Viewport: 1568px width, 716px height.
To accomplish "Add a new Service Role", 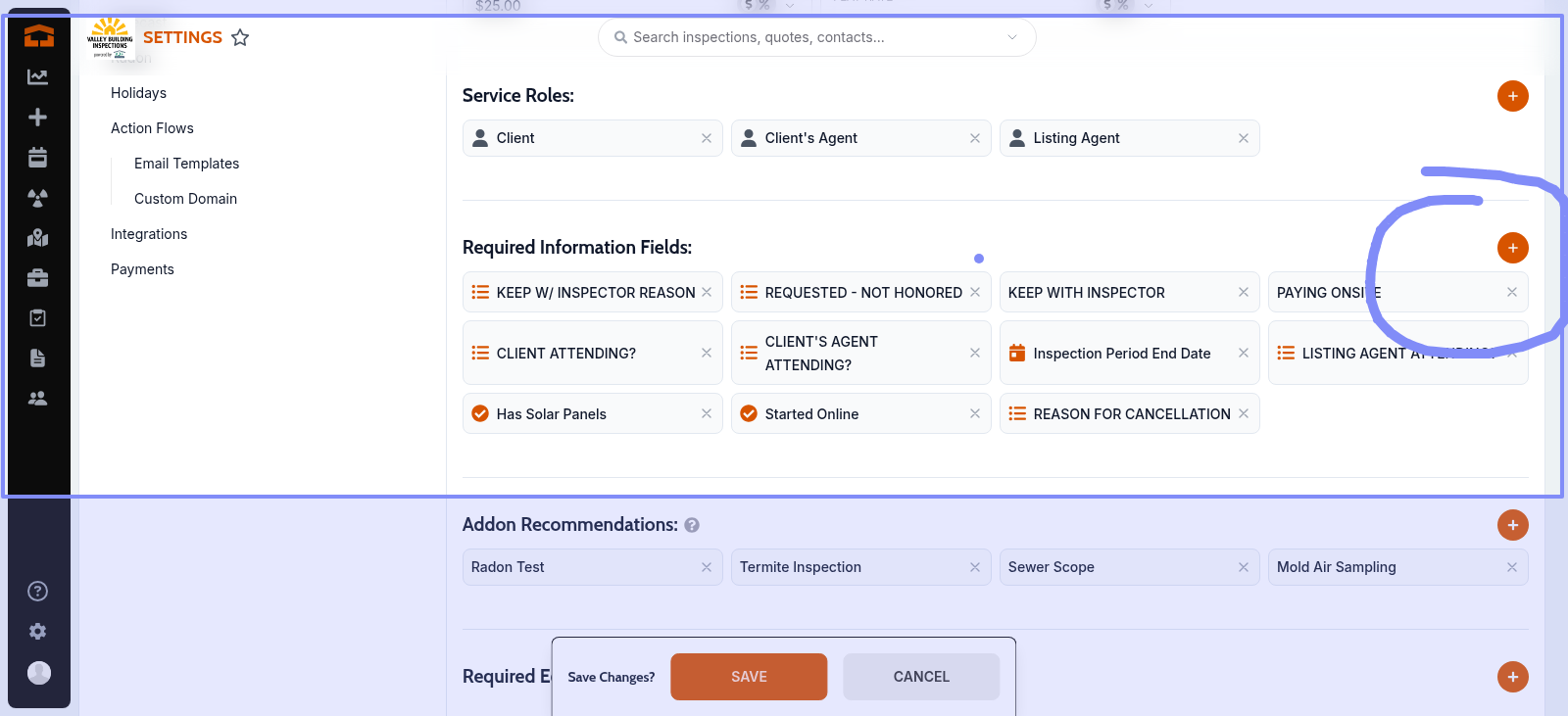I will [x=1512, y=96].
